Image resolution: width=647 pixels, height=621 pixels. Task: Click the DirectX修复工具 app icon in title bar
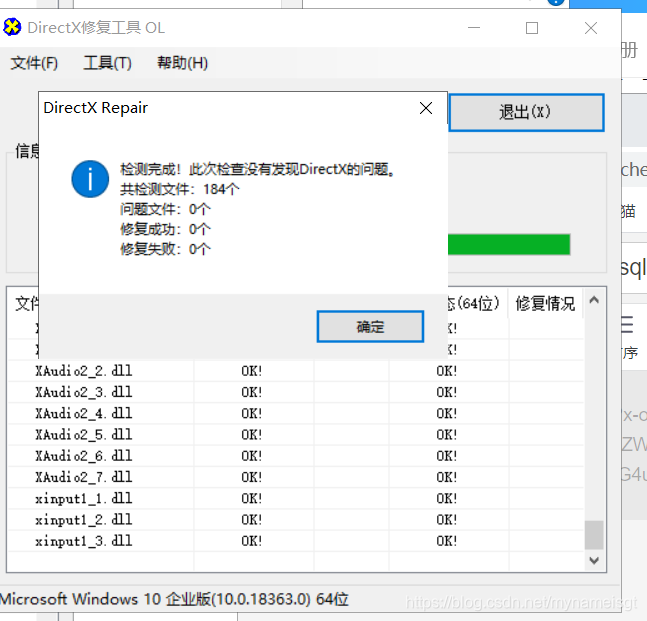coord(12,27)
